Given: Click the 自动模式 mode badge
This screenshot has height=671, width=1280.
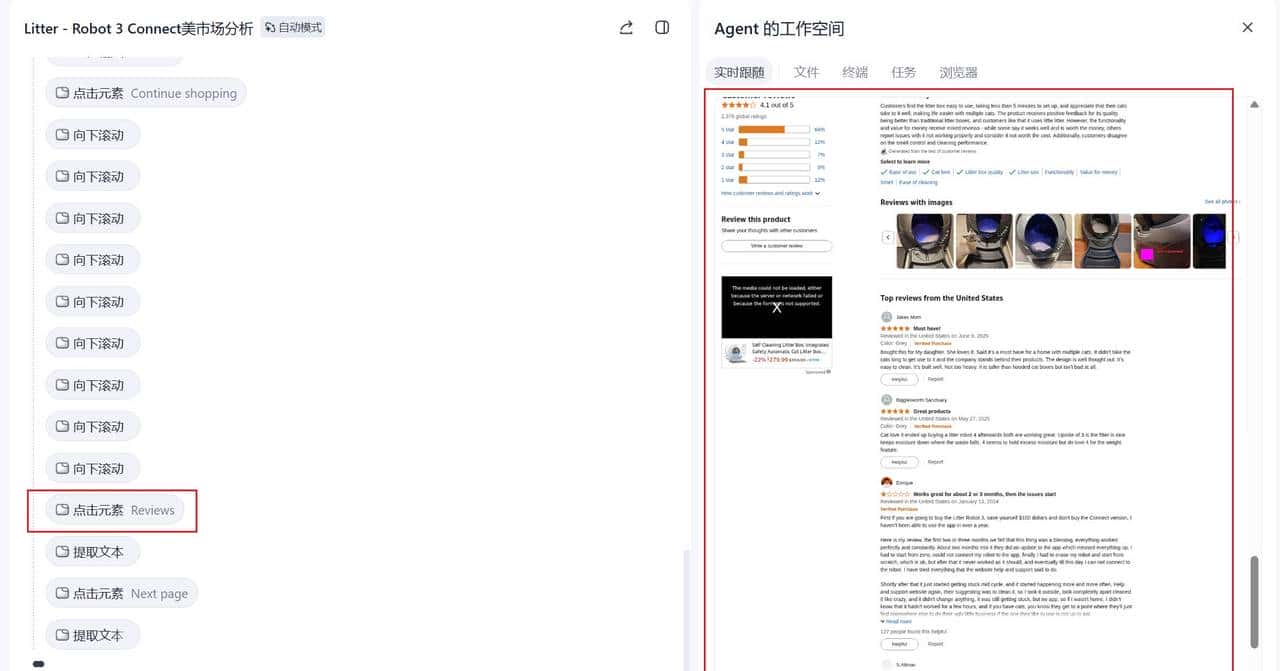Looking at the screenshot, I should 293,28.
